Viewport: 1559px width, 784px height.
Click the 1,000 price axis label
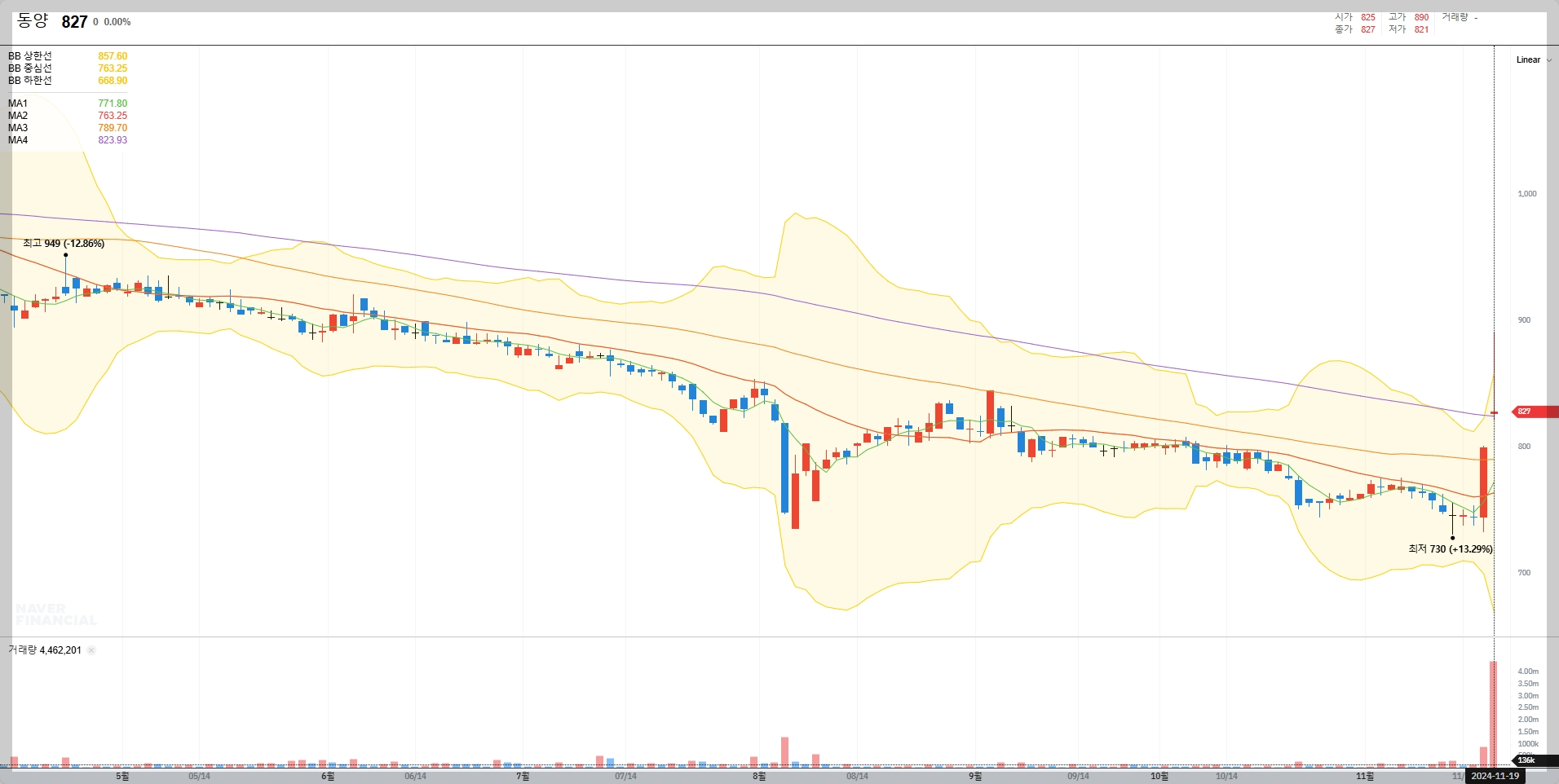(x=1526, y=194)
